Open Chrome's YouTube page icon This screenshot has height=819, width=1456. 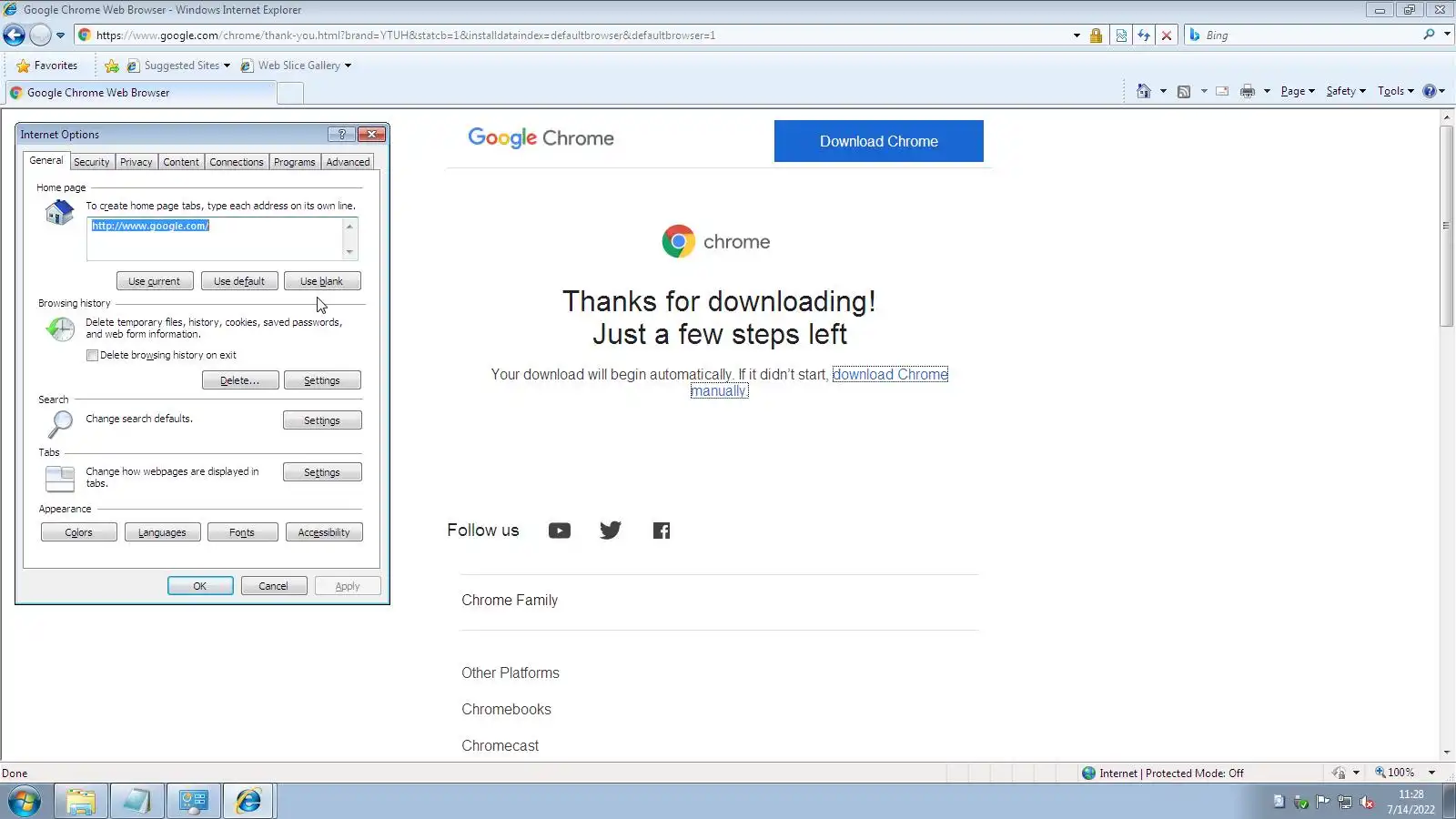pyautogui.click(x=560, y=531)
